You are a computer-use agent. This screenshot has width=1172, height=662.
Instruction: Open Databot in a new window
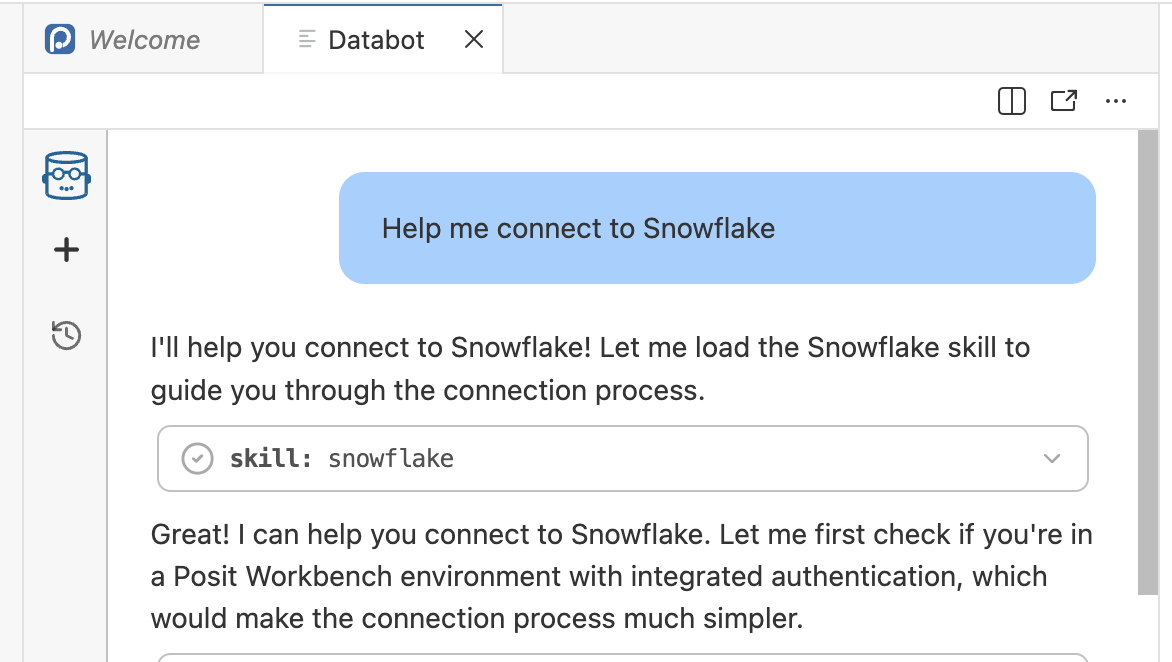coord(1064,101)
